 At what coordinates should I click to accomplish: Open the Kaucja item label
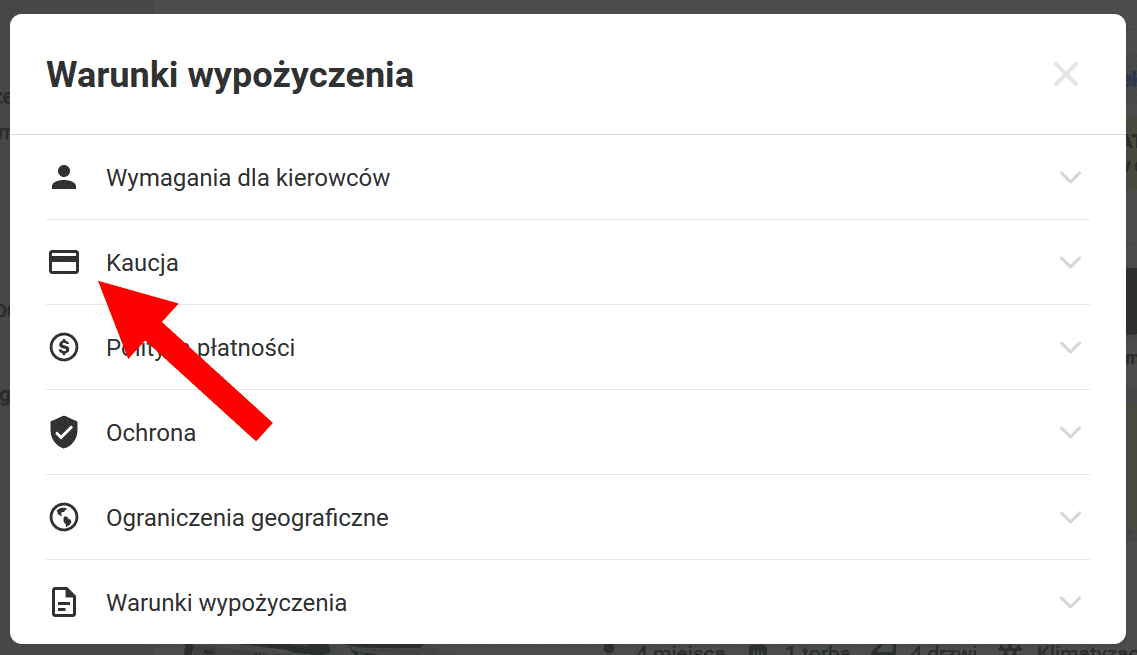[x=142, y=263]
